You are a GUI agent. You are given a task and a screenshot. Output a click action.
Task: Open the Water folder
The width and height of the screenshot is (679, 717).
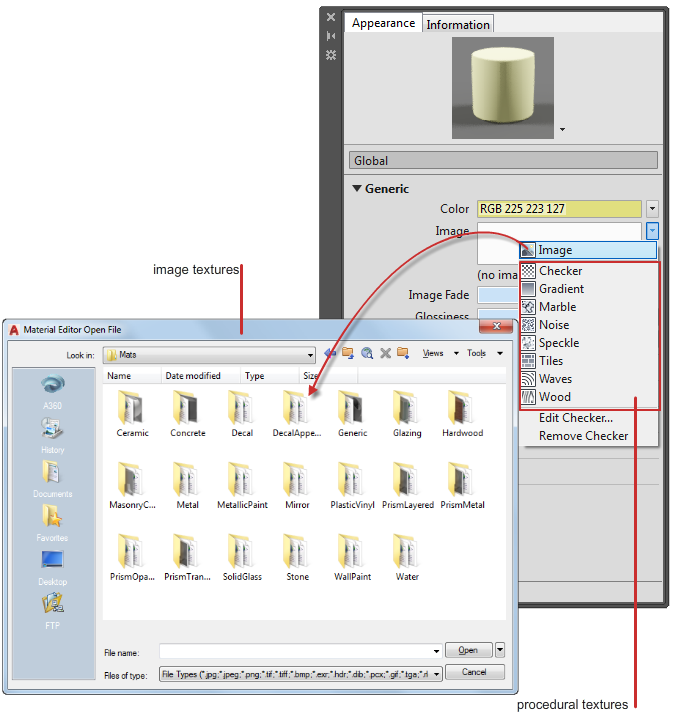pyautogui.click(x=407, y=557)
